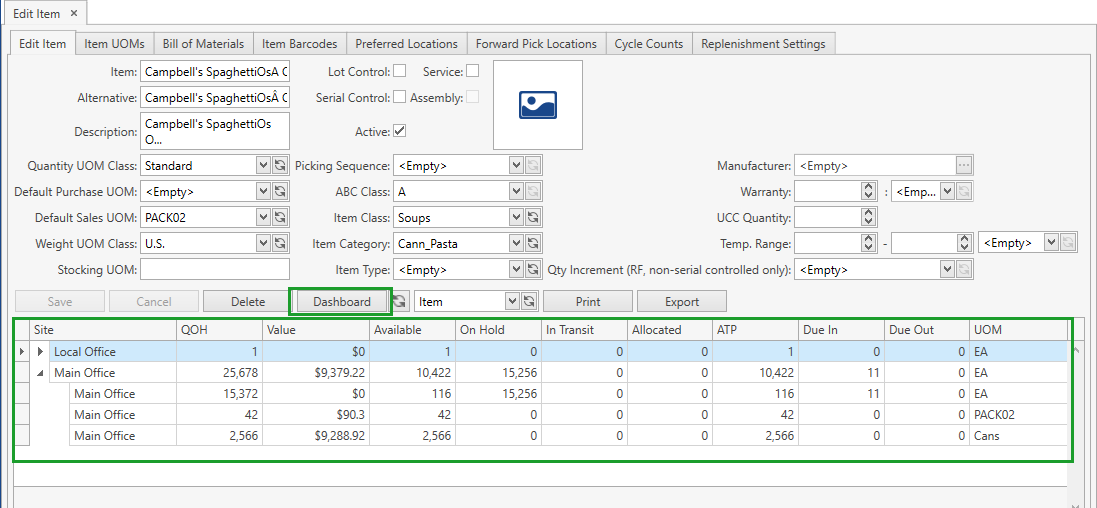The image size is (1097, 508).
Task: Refresh the Item Category list
Action: point(532,244)
